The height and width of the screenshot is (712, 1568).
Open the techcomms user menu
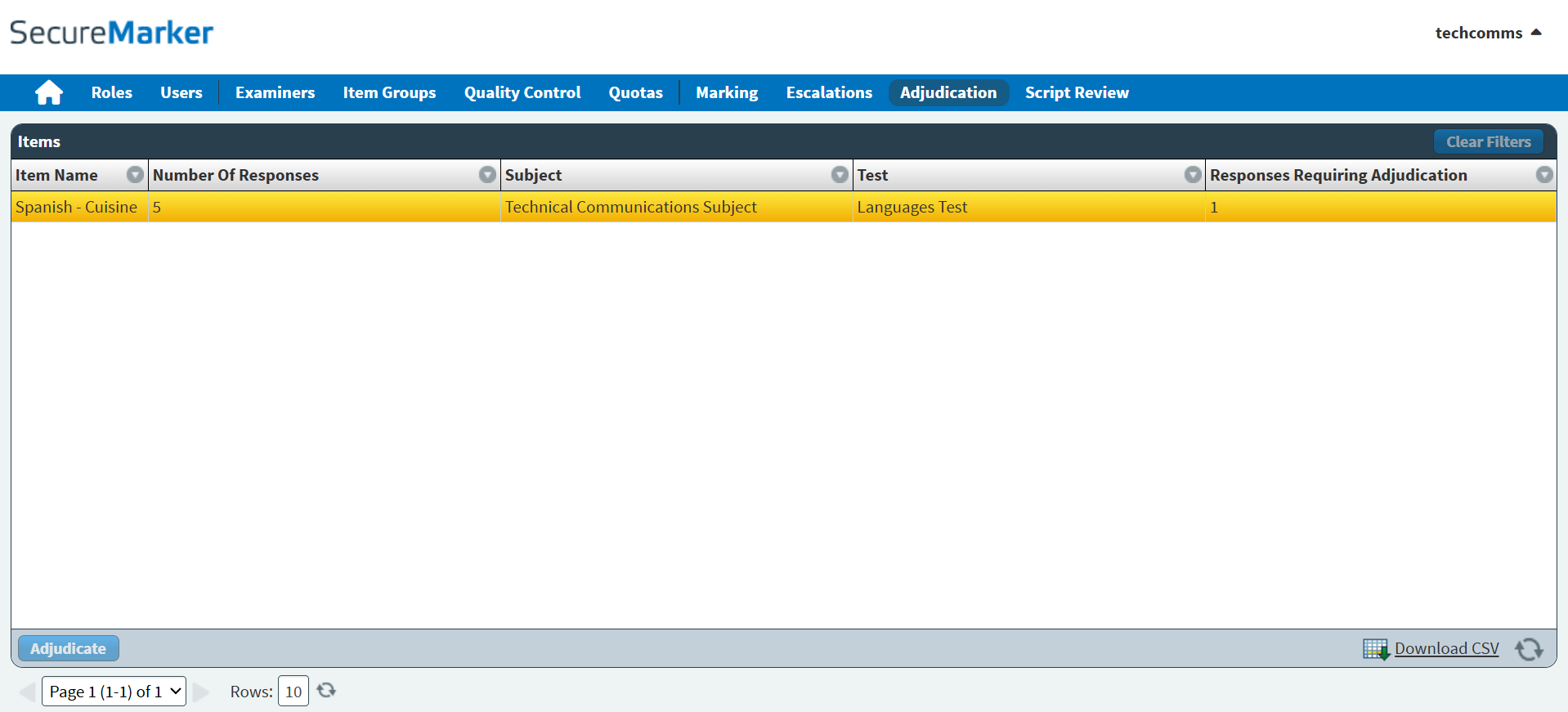coord(1487,34)
